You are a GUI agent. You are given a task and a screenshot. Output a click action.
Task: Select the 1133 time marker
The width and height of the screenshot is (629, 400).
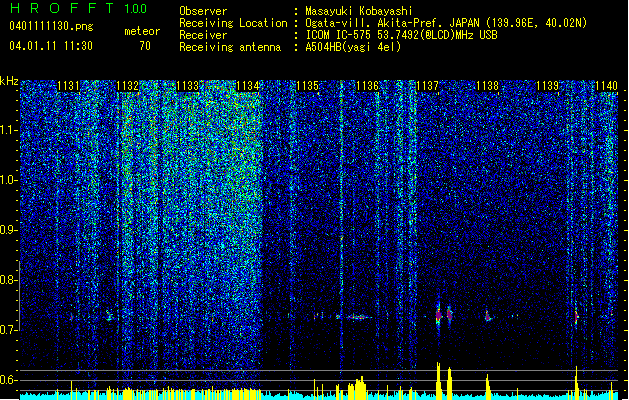coord(187,86)
